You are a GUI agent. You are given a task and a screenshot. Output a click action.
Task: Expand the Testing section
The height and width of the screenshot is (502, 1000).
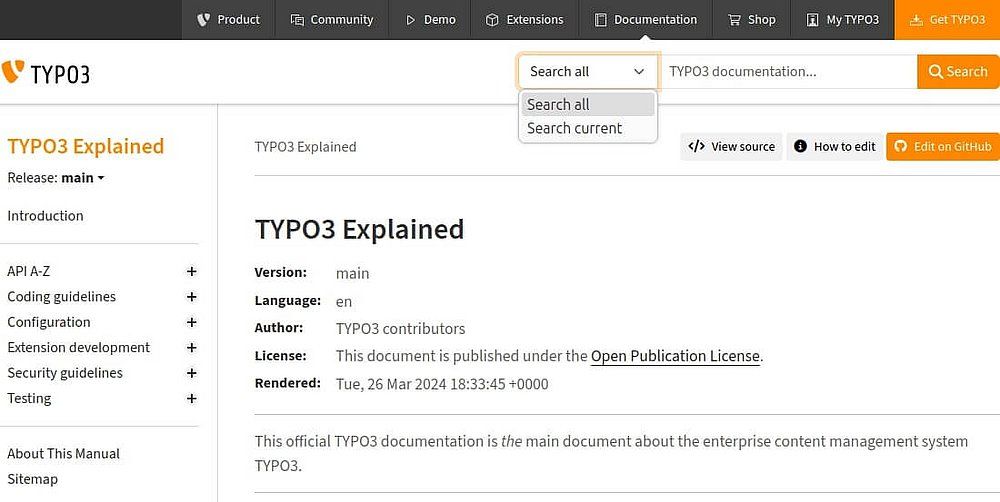pyautogui.click(x=191, y=399)
